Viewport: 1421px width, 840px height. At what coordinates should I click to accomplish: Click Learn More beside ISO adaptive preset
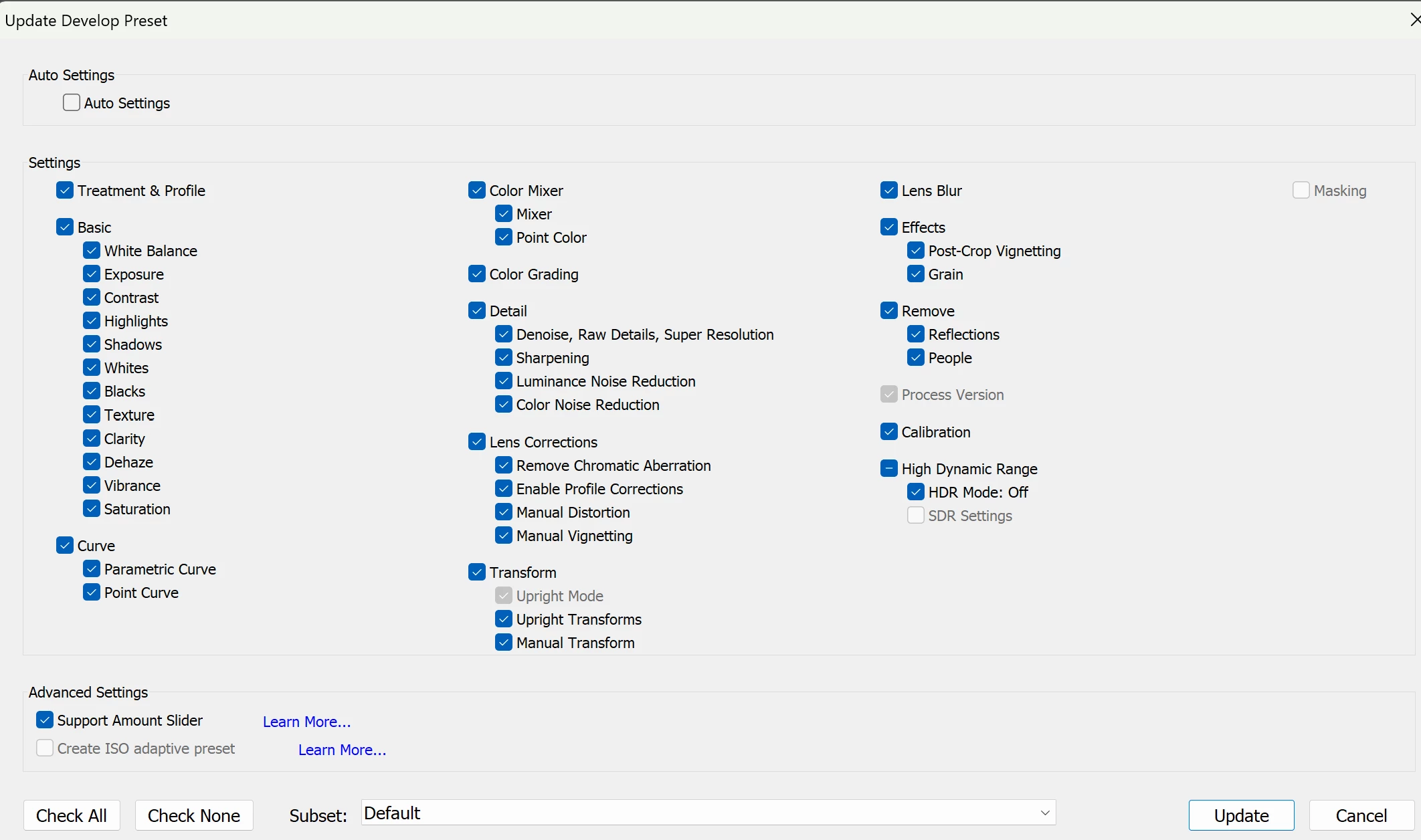pyautogui.click(x=342, y=750)
